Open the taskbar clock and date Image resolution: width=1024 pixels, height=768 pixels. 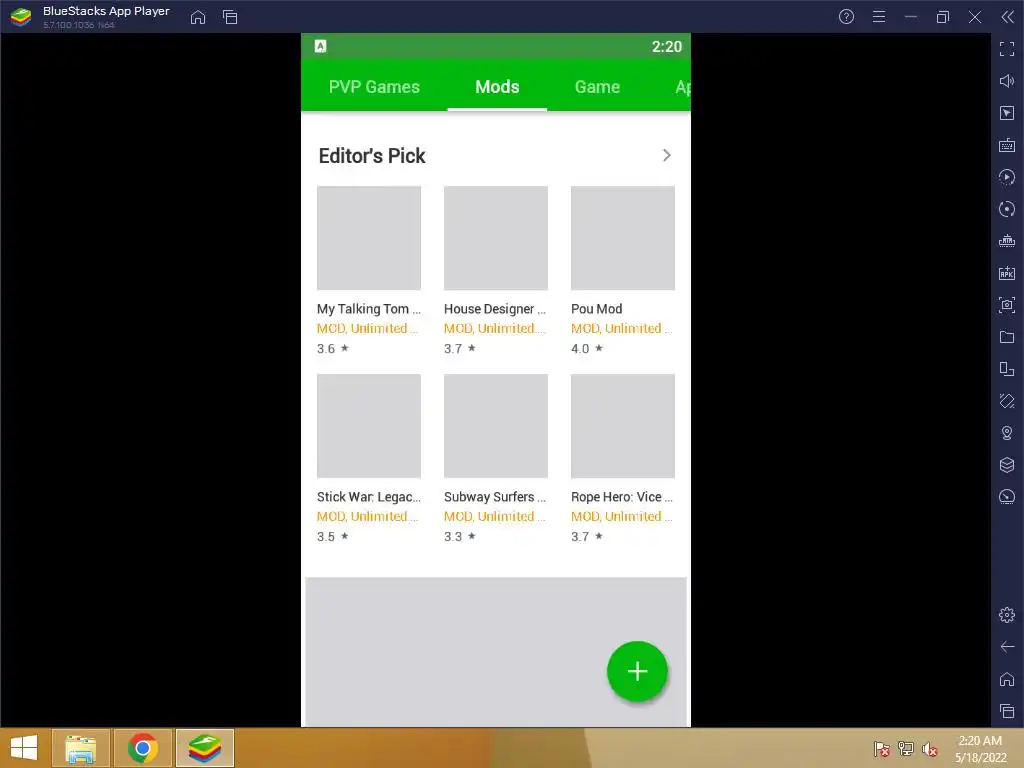pyautogui.click(x=980, y=749)
